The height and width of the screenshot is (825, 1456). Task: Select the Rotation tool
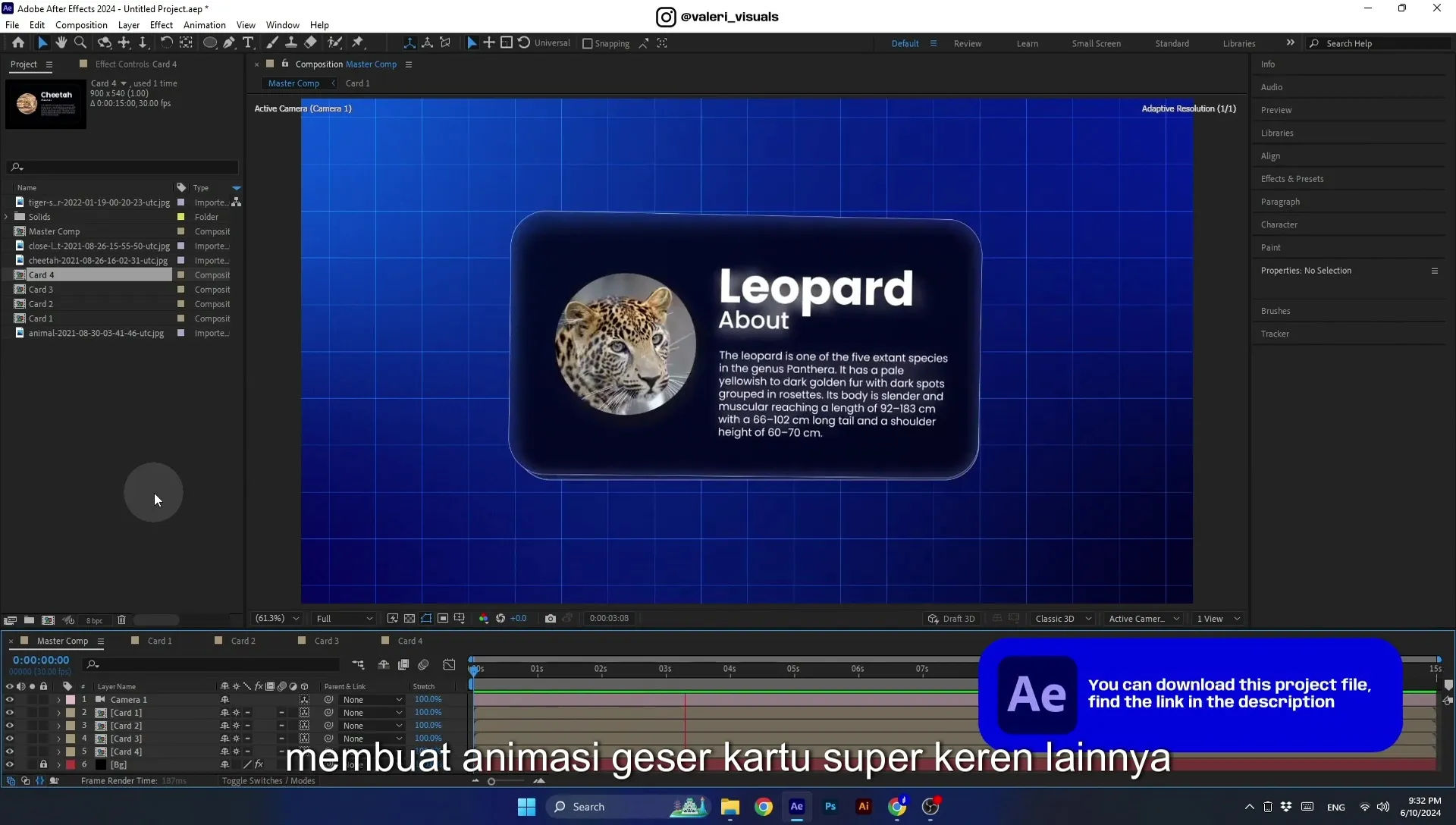[x=166, y=43]
